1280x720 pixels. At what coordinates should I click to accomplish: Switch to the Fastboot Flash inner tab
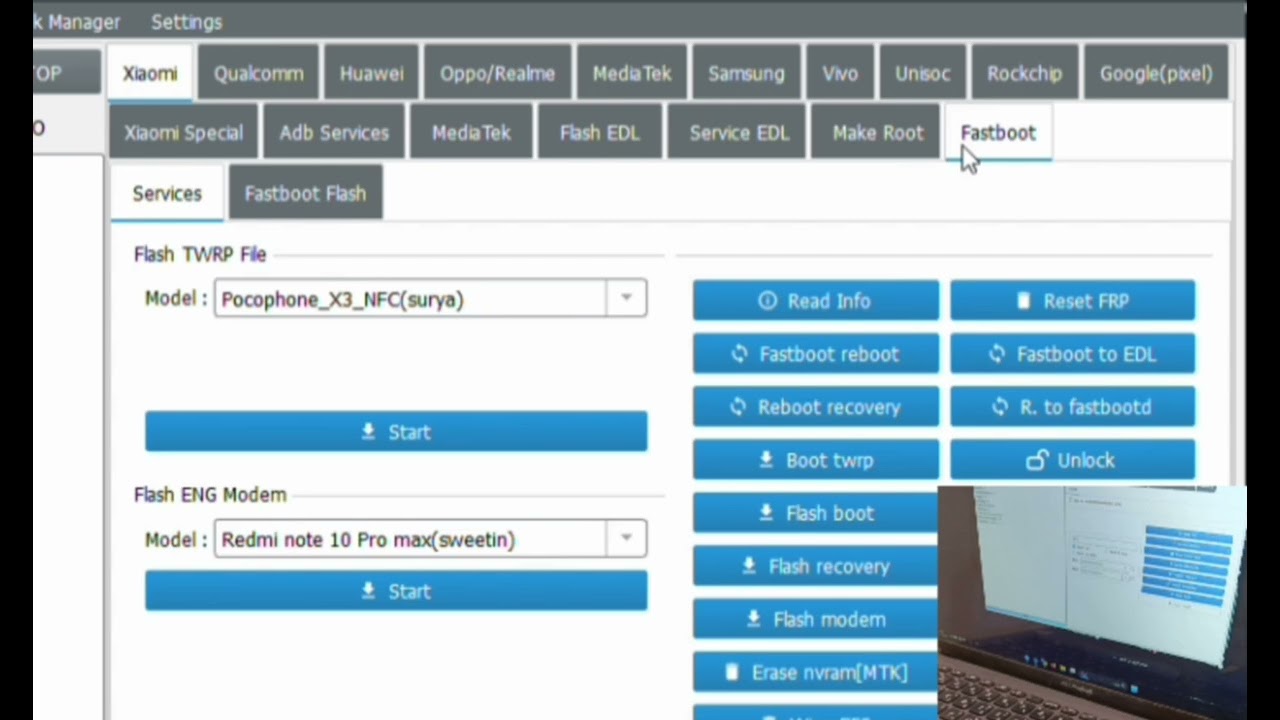click(x=305, y=194)
